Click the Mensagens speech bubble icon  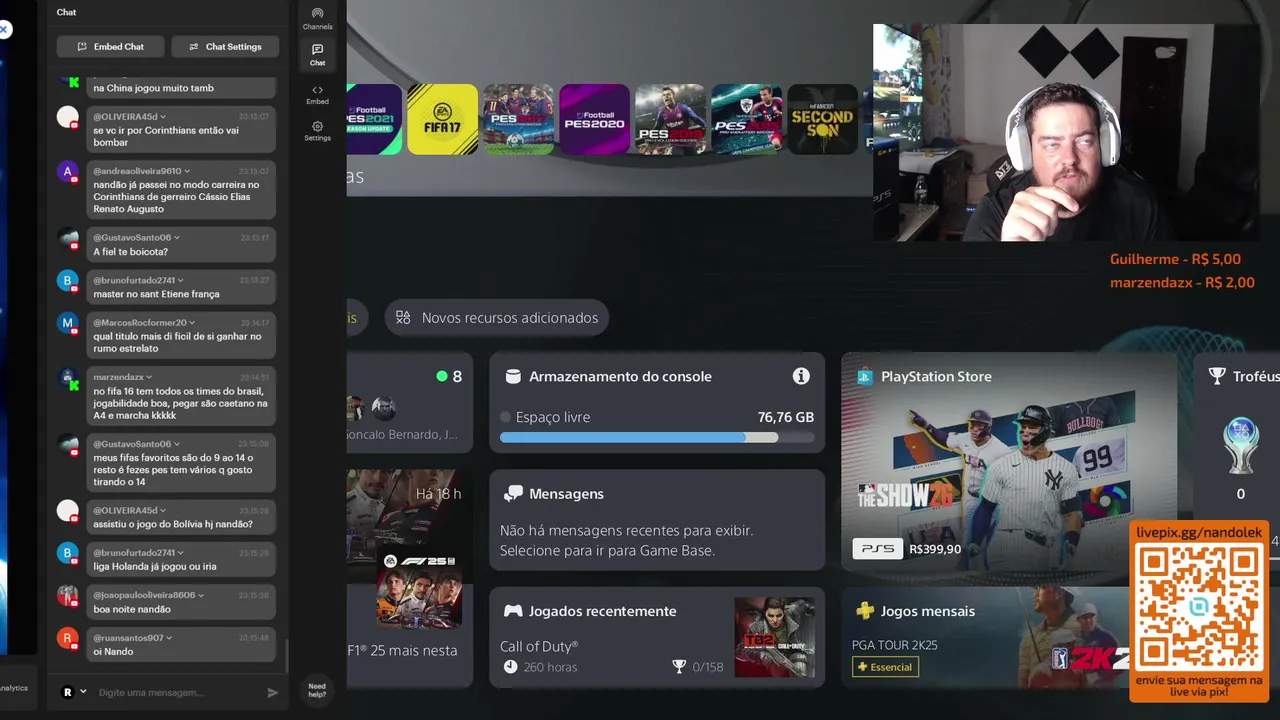(x=513, y=494)
